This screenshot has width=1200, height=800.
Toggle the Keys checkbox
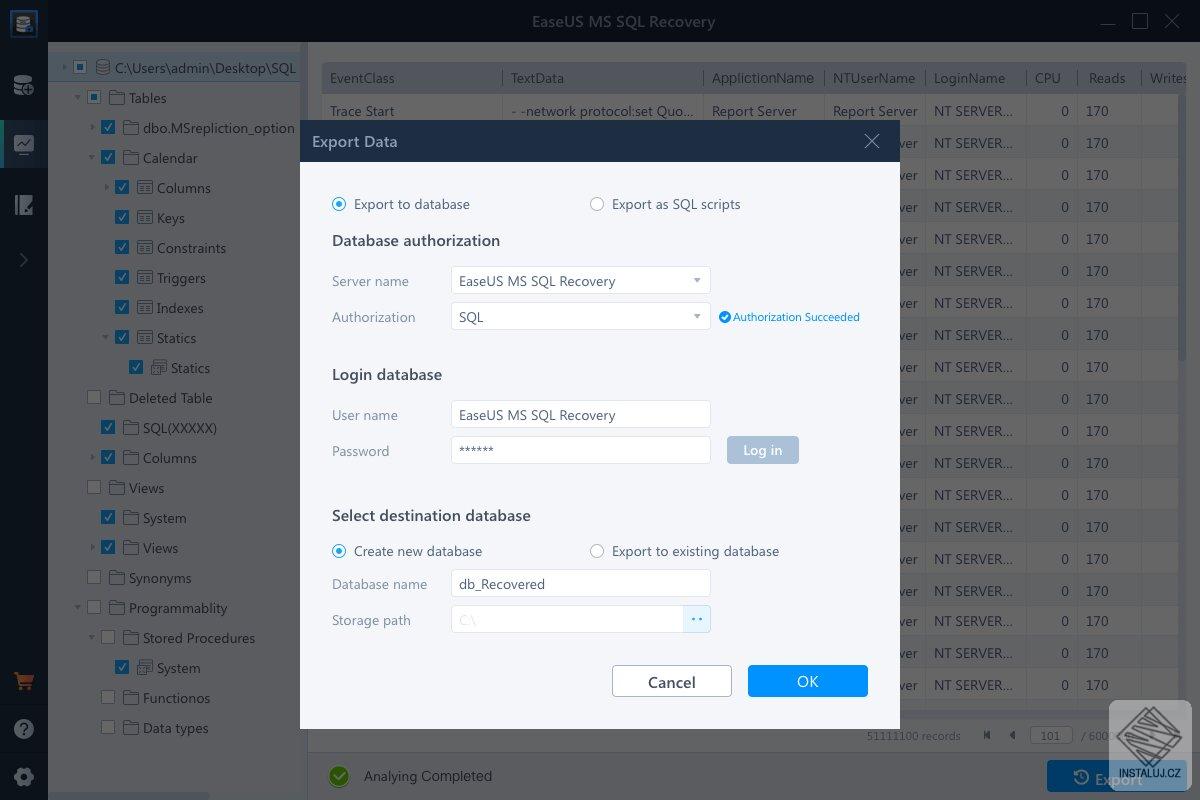click(122, 217)
